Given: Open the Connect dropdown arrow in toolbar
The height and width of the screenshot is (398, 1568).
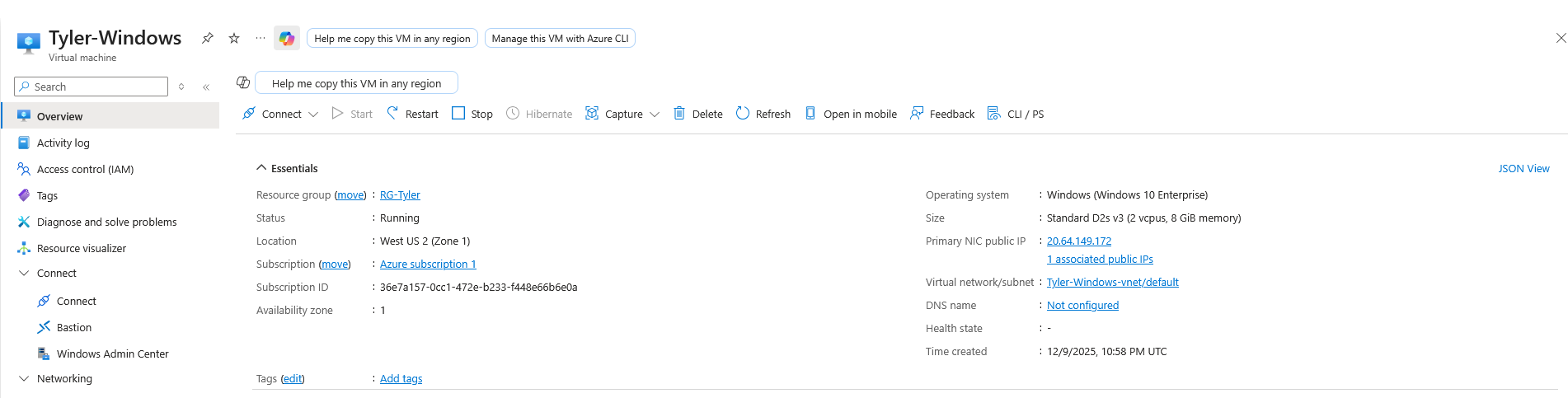Looking at the screenshot, I should tap(313, 115).
